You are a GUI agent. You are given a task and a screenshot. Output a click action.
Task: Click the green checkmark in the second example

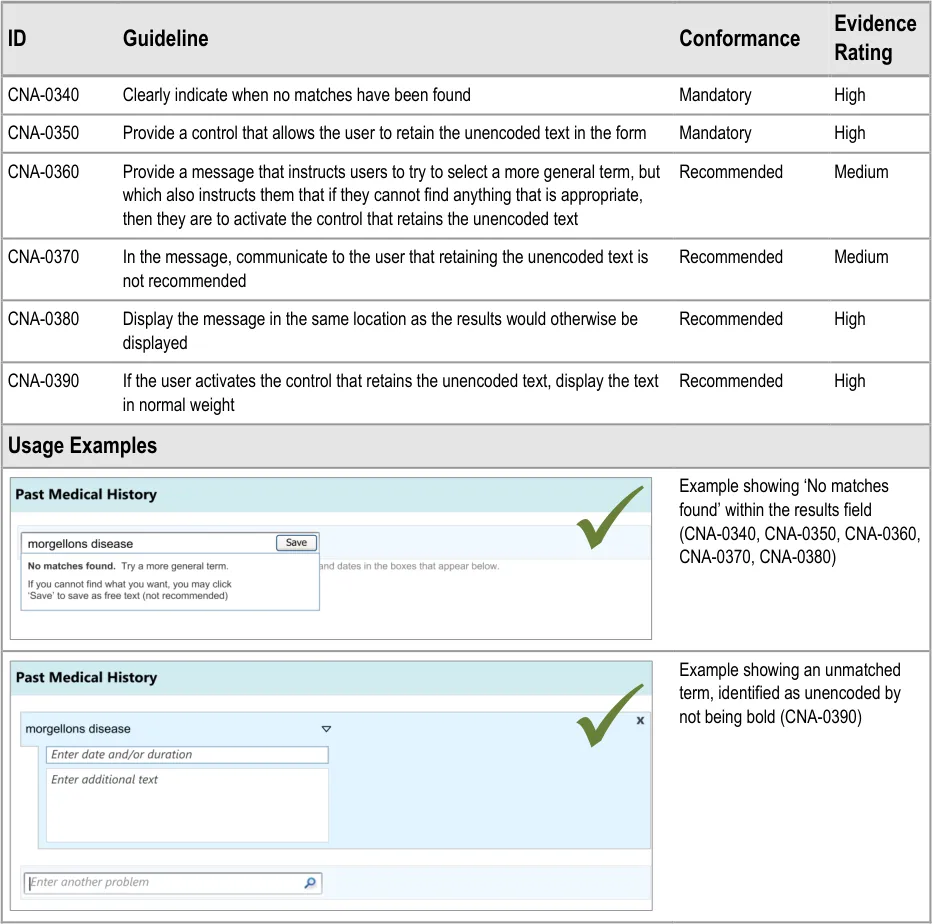609,716
